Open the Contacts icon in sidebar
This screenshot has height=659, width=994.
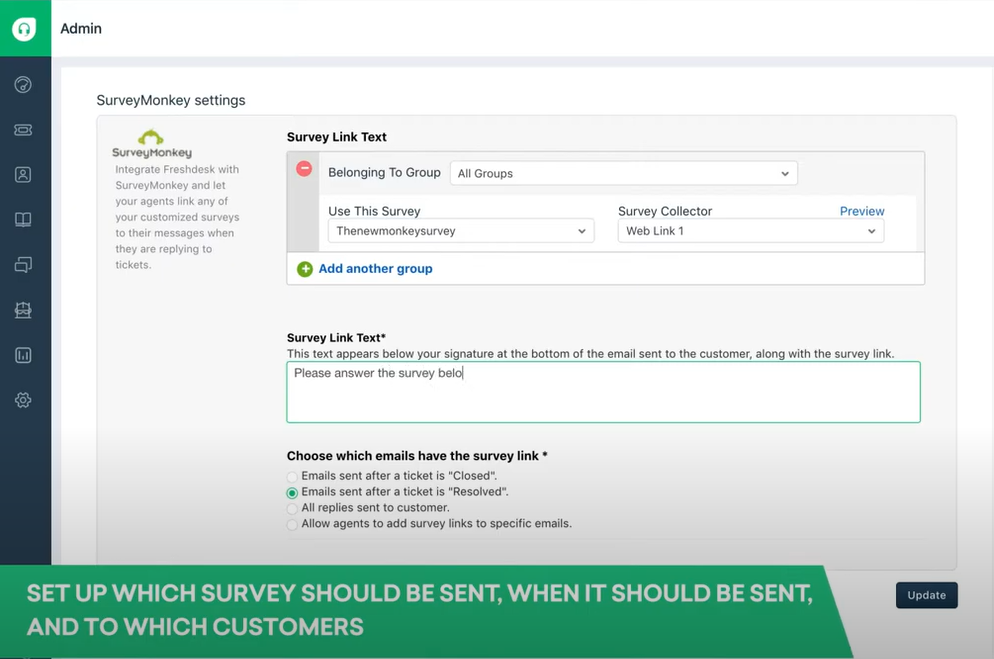pyautogui.click(x=23, y=175)
